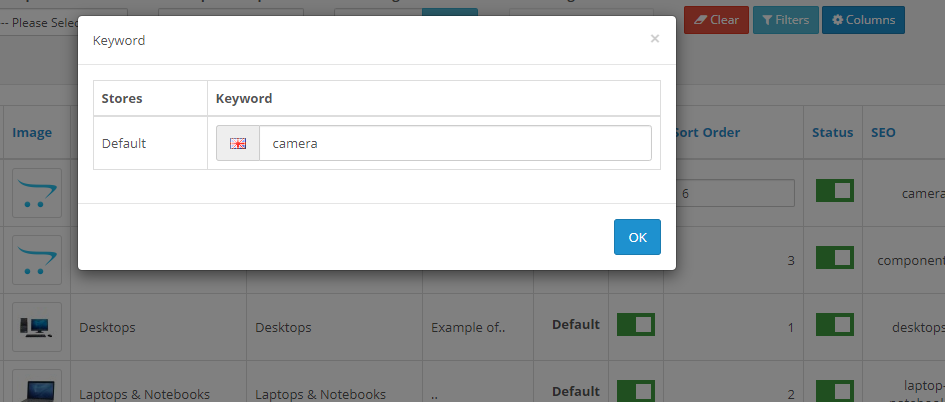Toggle the Default store switch for Desktops
Image resolution: width=945 pixels, height=402 pixels.
pyautogui.click(x=635, y=325)
